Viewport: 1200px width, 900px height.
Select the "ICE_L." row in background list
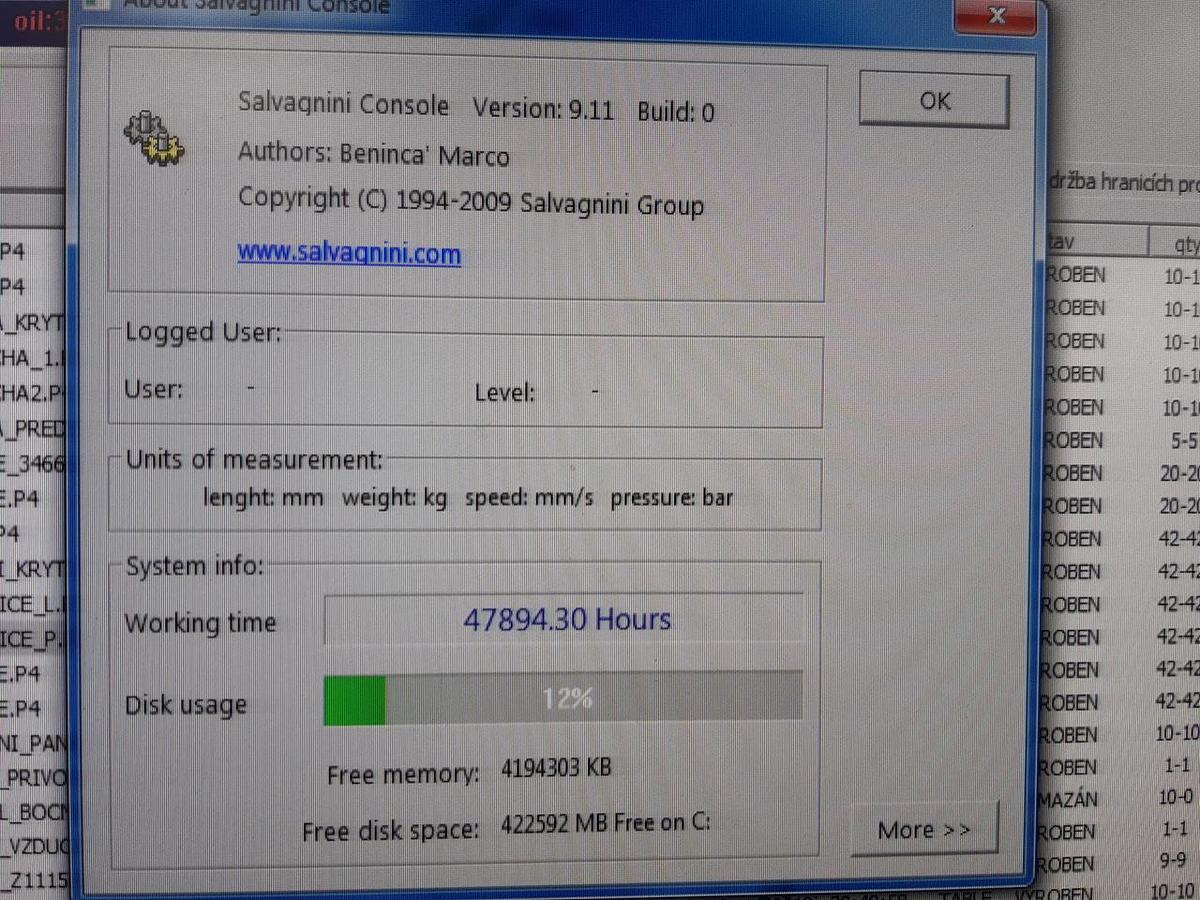[x=32, y=604]
